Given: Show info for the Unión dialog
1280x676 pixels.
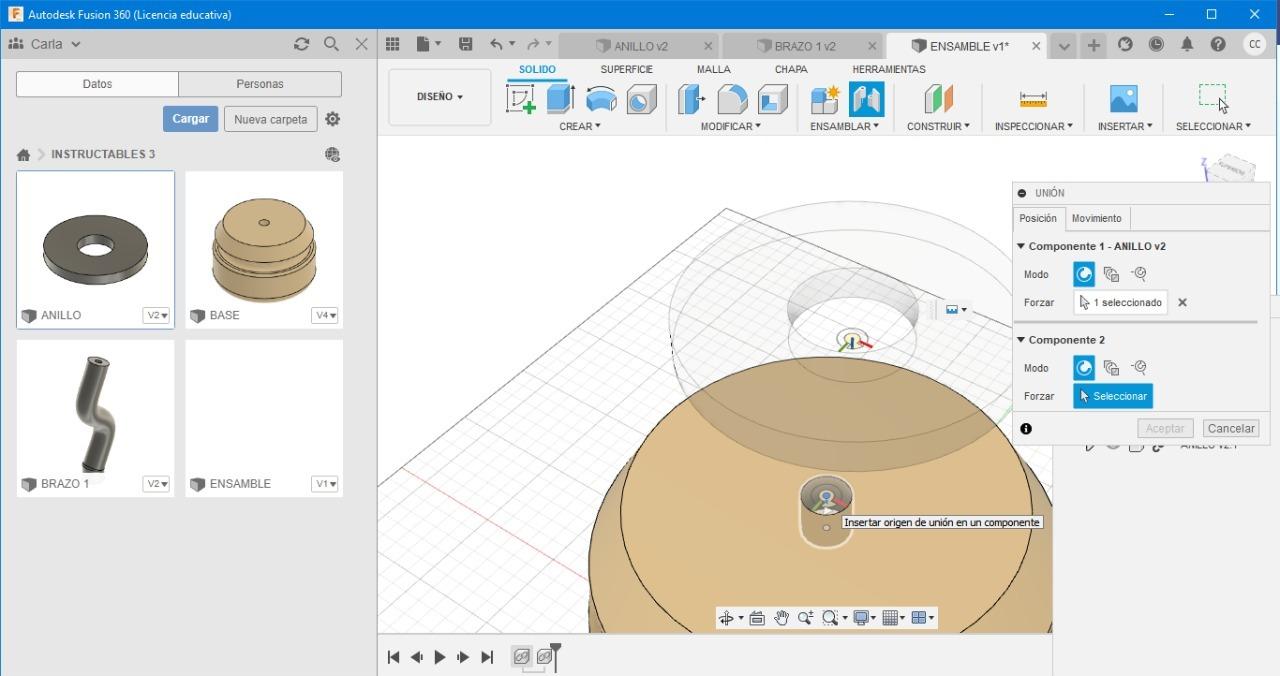Looking at the screenshot, I should point(1026,428).
